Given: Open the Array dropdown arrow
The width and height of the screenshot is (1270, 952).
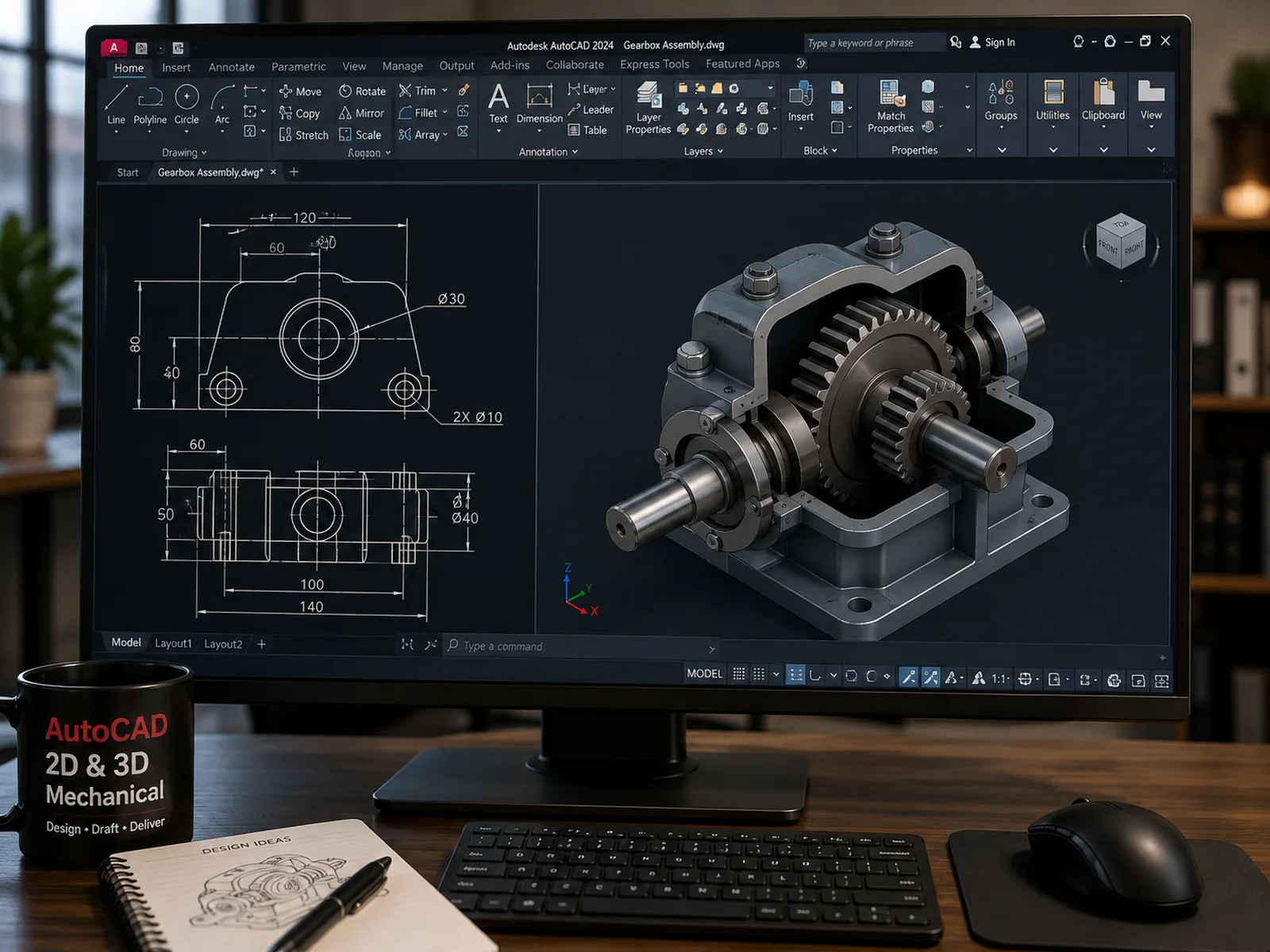Looking at the screenshot, I should (x=445, y=135).
